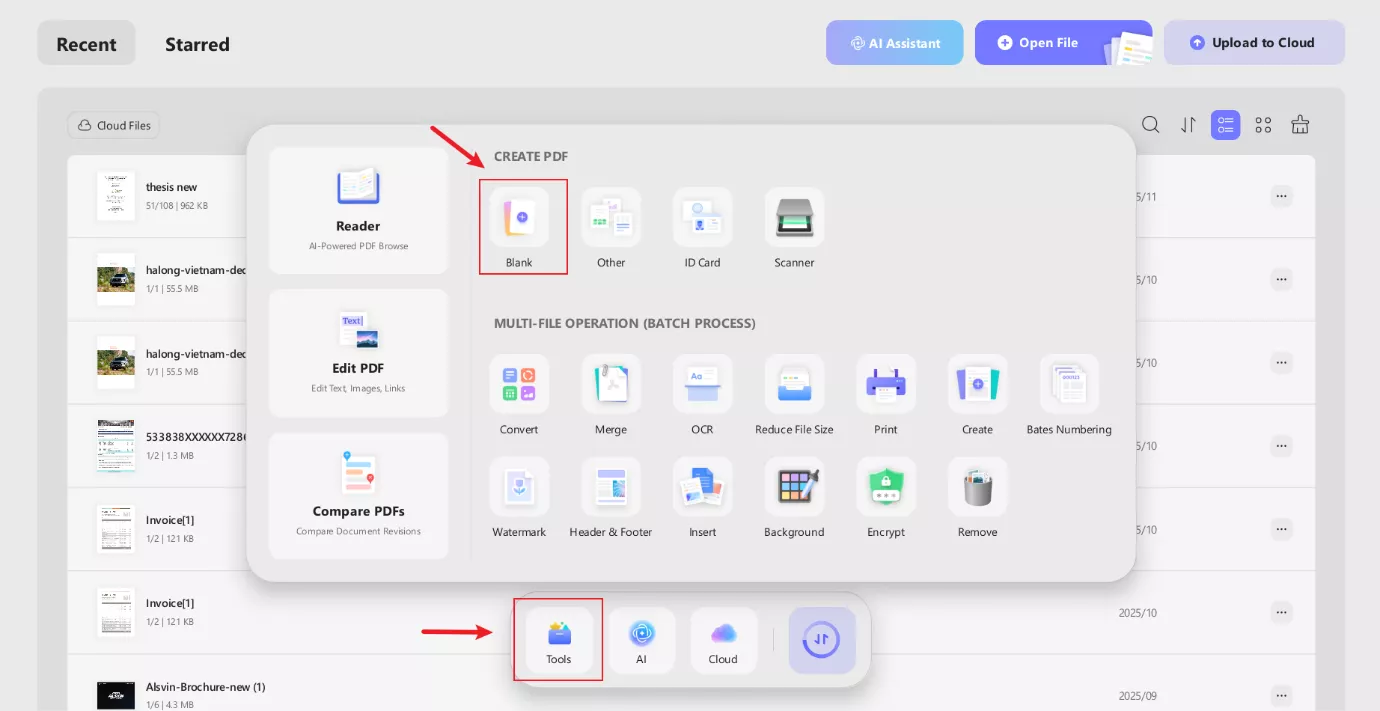
Task: Click the Open File button
Action: [1064, 43]
